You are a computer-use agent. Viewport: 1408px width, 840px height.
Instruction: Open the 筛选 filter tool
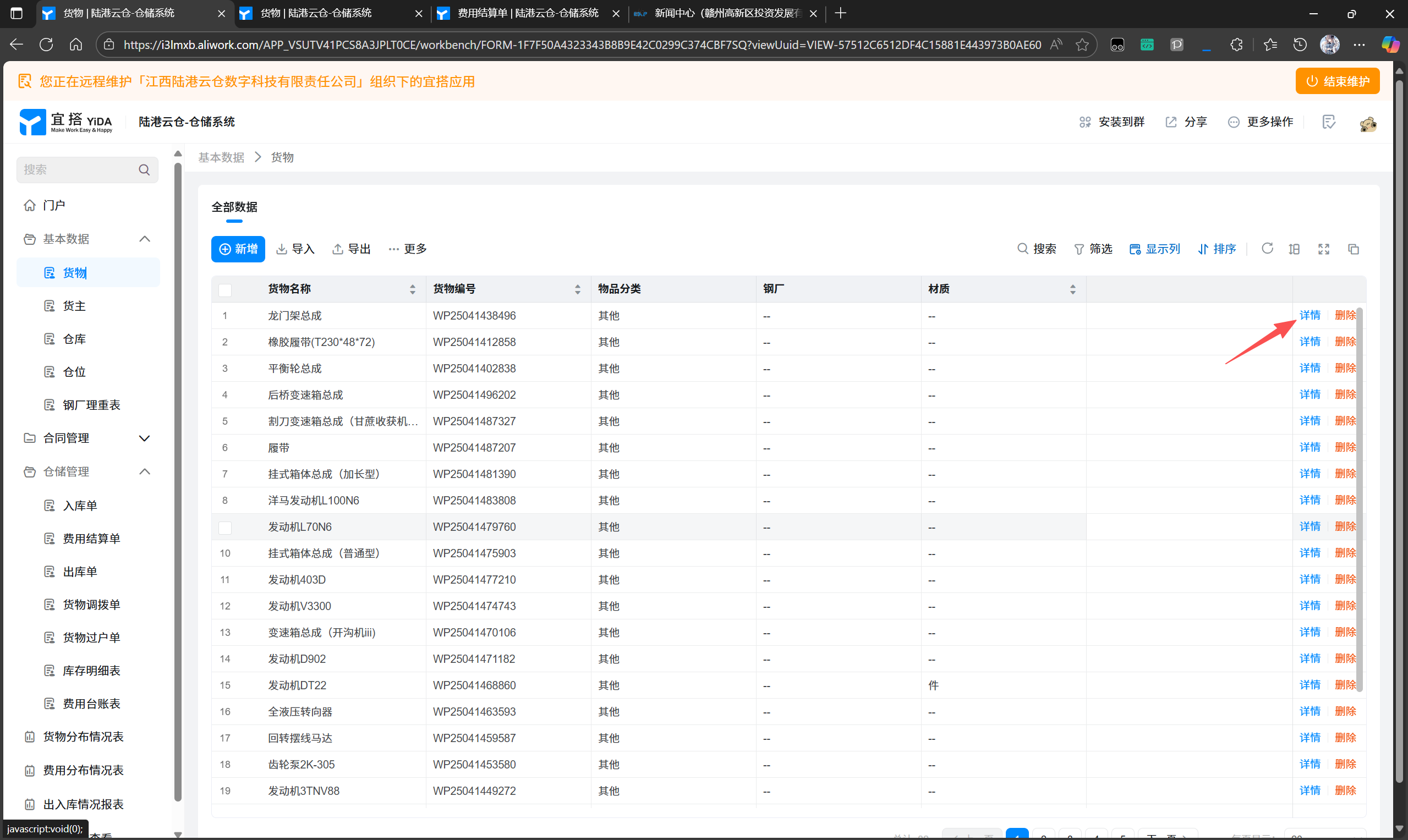pyautogui.click(x=1093, y=249)
